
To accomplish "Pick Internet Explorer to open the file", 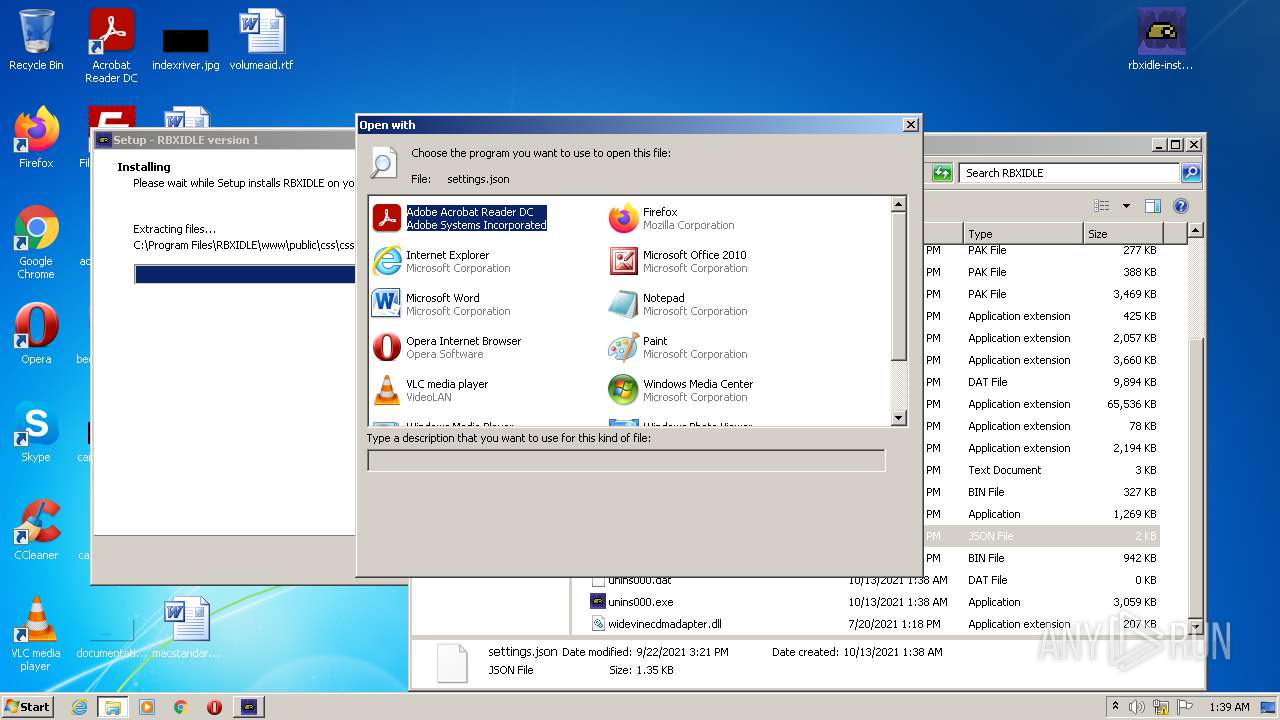I will (441, 261).
